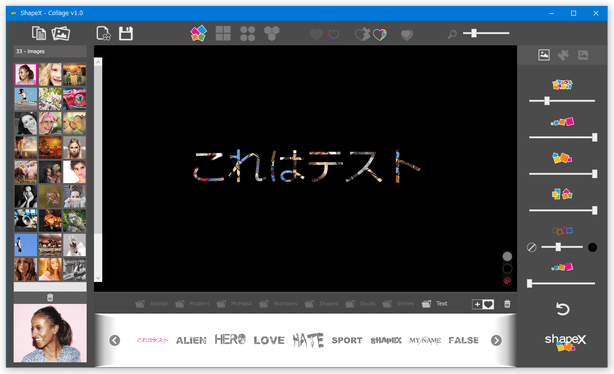This screenshot has width=614, height=374.
Task: Open the add photos icon in the top-left toolbar
Action: click(61, 33)
